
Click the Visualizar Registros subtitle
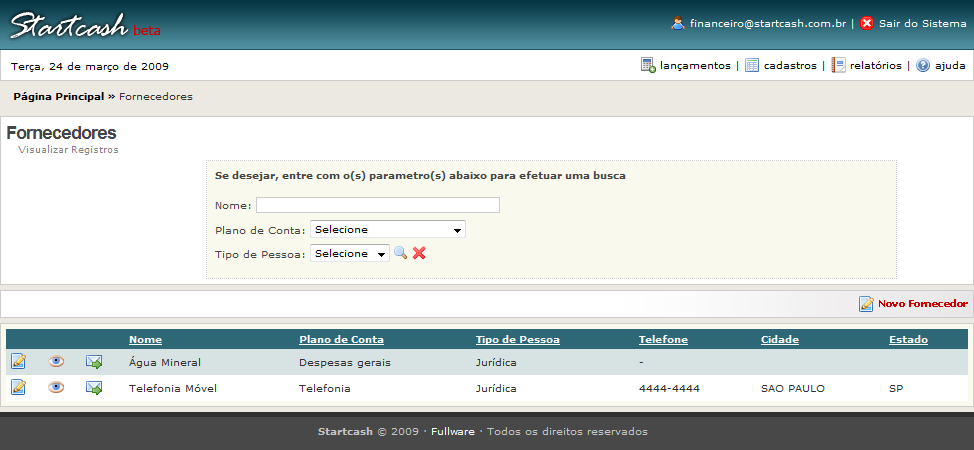tap(68, 150)
